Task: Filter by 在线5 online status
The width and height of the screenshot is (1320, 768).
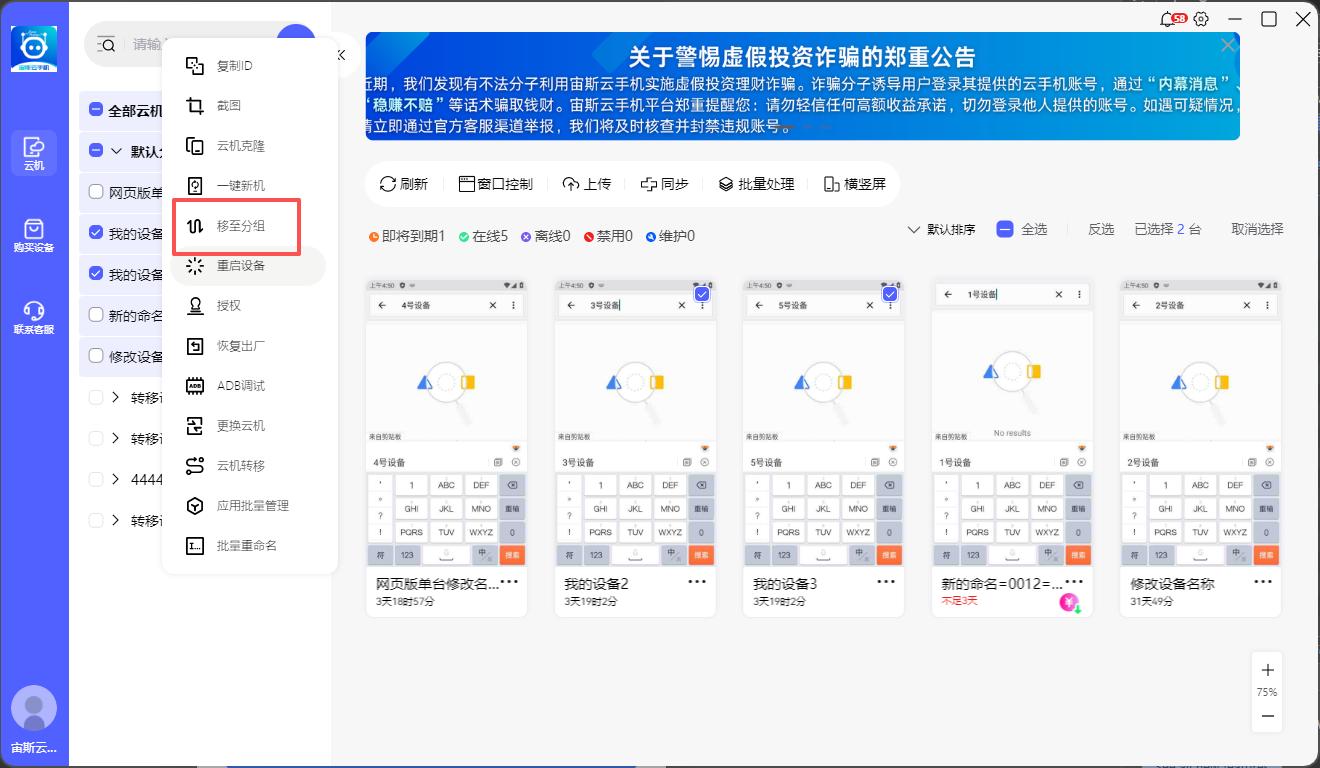Action: point(484,236)
